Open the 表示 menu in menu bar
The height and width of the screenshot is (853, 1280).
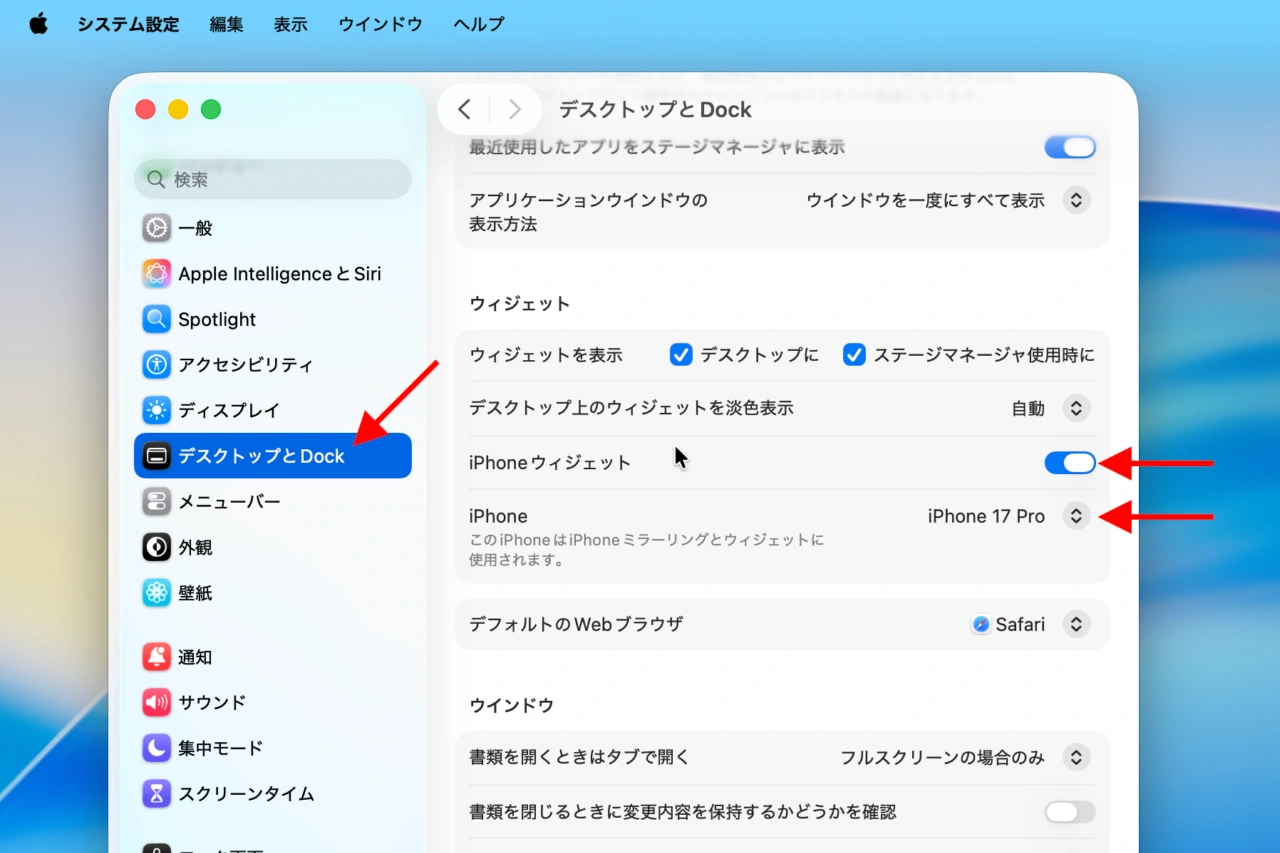click(x=290, y=24)
